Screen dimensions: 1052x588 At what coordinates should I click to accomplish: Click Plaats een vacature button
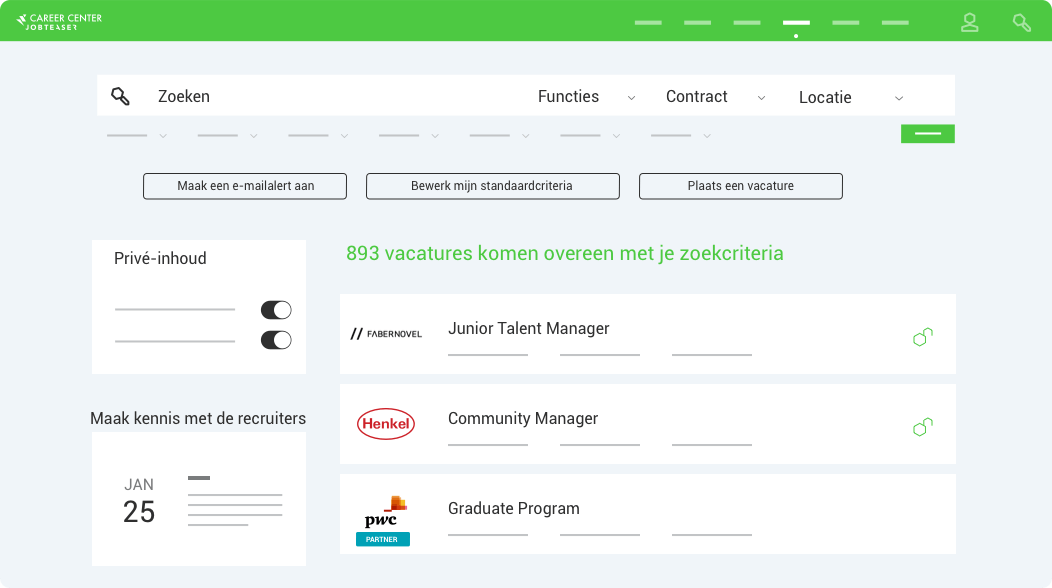point(741,186)
